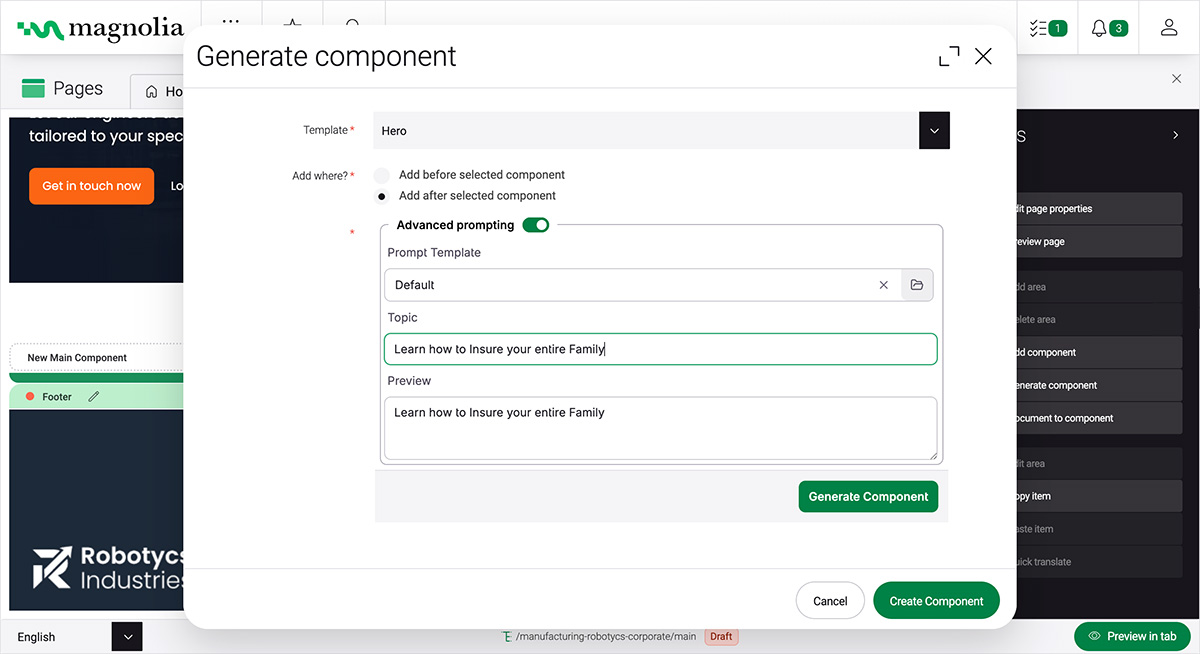This screenshot has width=1200, height=654.
Task: Clear the Default prompt template with X
Action: (883, 285)
